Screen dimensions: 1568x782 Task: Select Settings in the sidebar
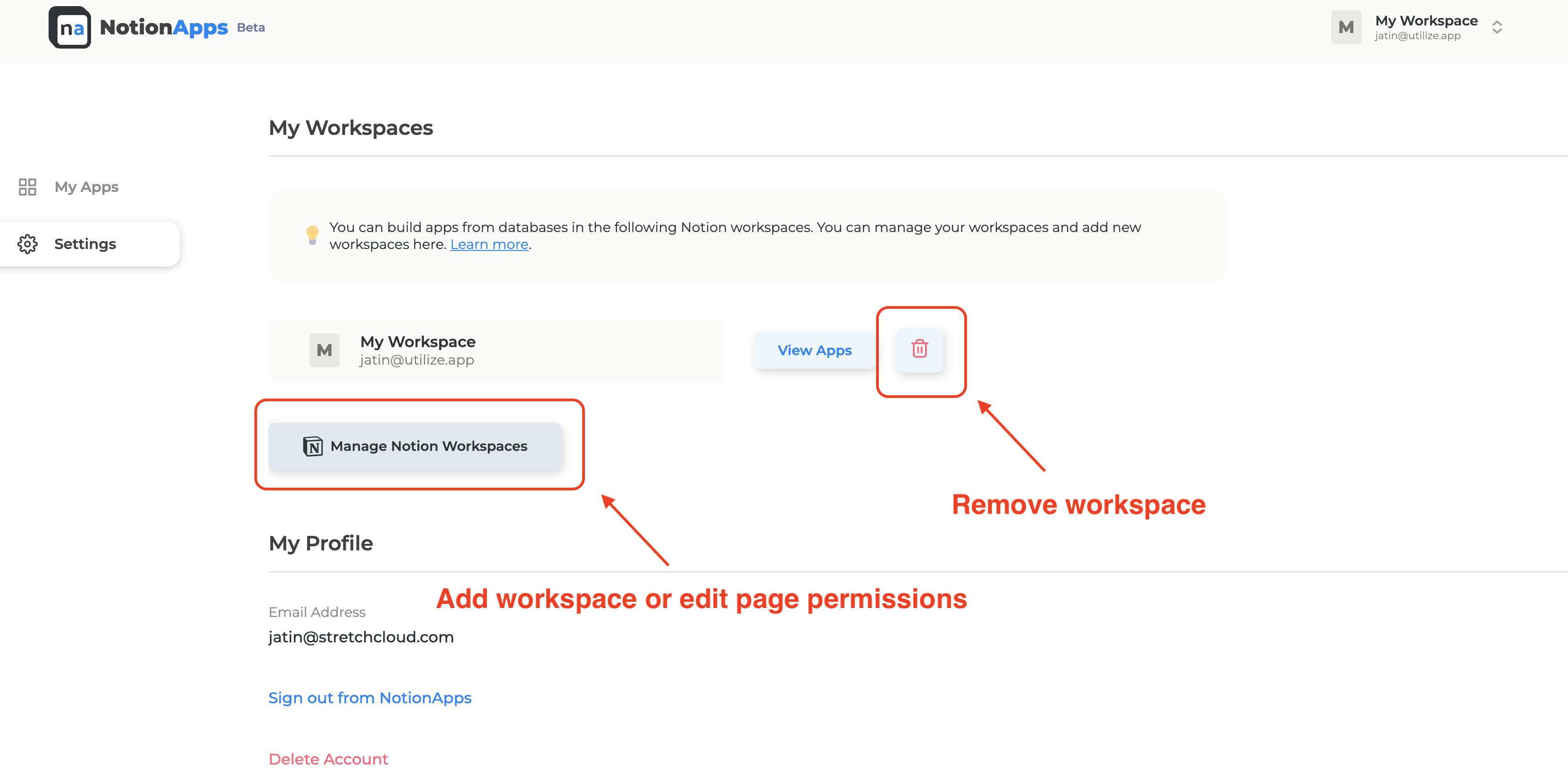pyautogui.click(x=85, y=244)
